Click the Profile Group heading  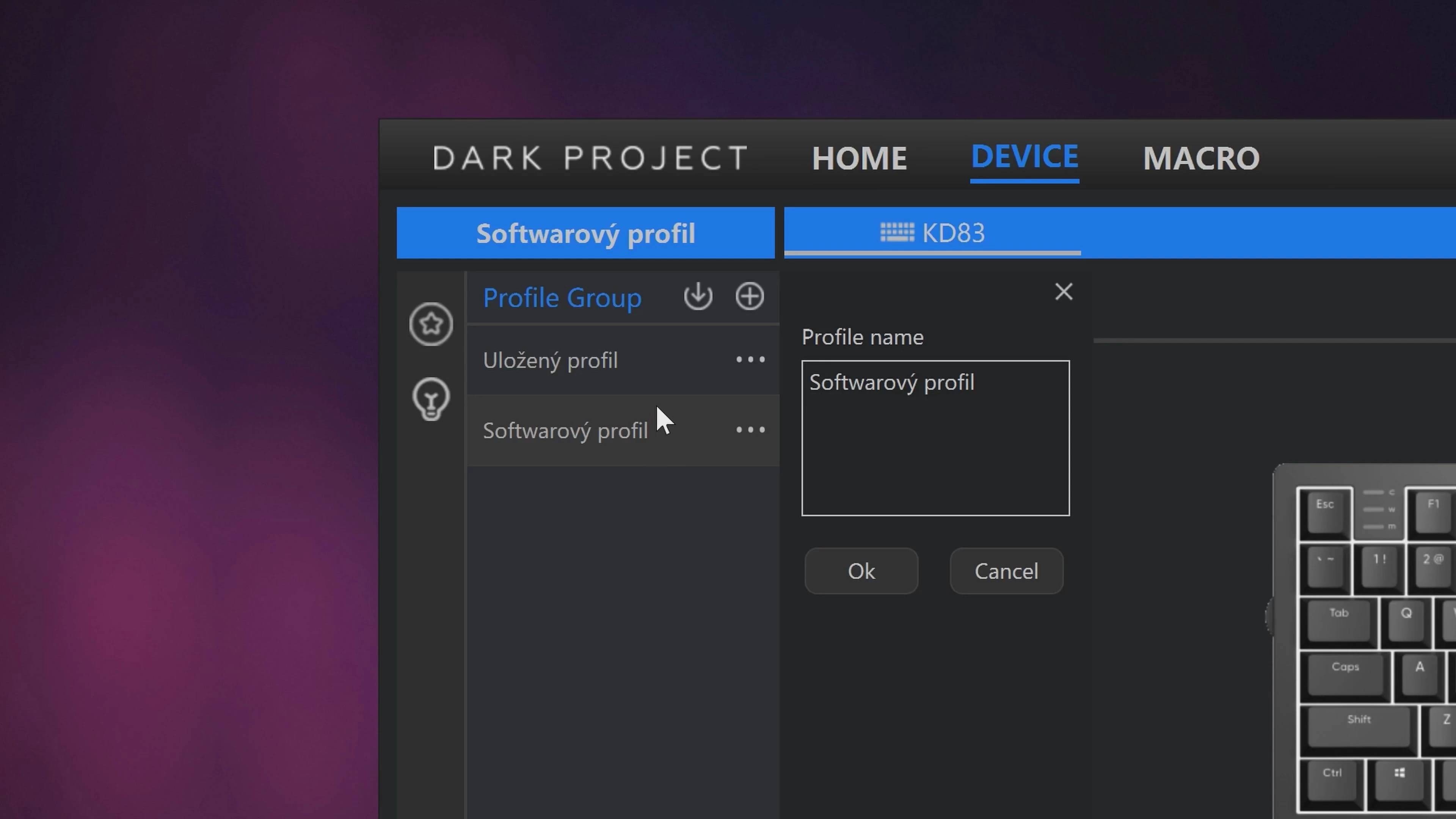click(562, 298)
